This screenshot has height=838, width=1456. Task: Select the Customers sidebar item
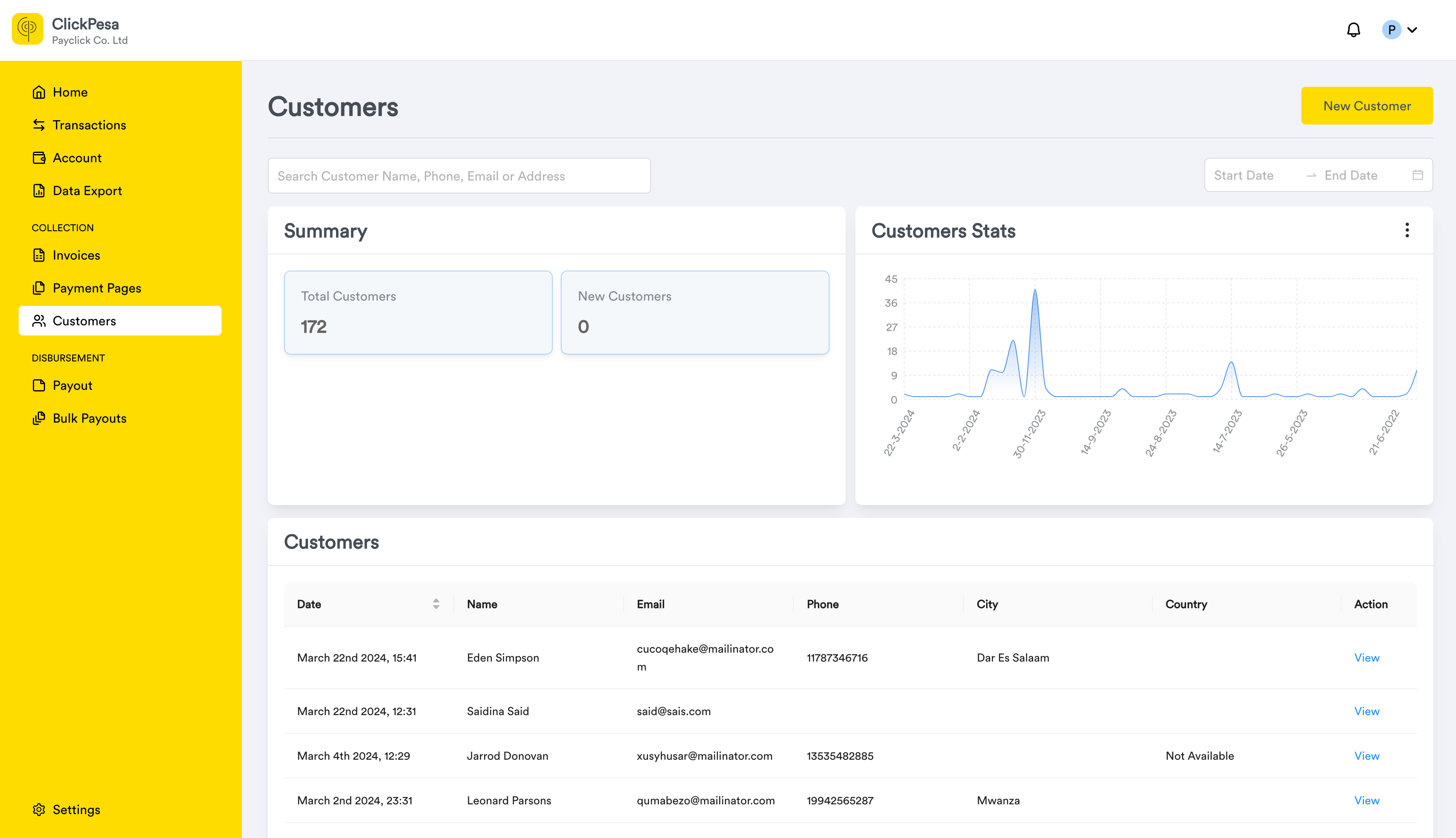[x=120, y=320]
